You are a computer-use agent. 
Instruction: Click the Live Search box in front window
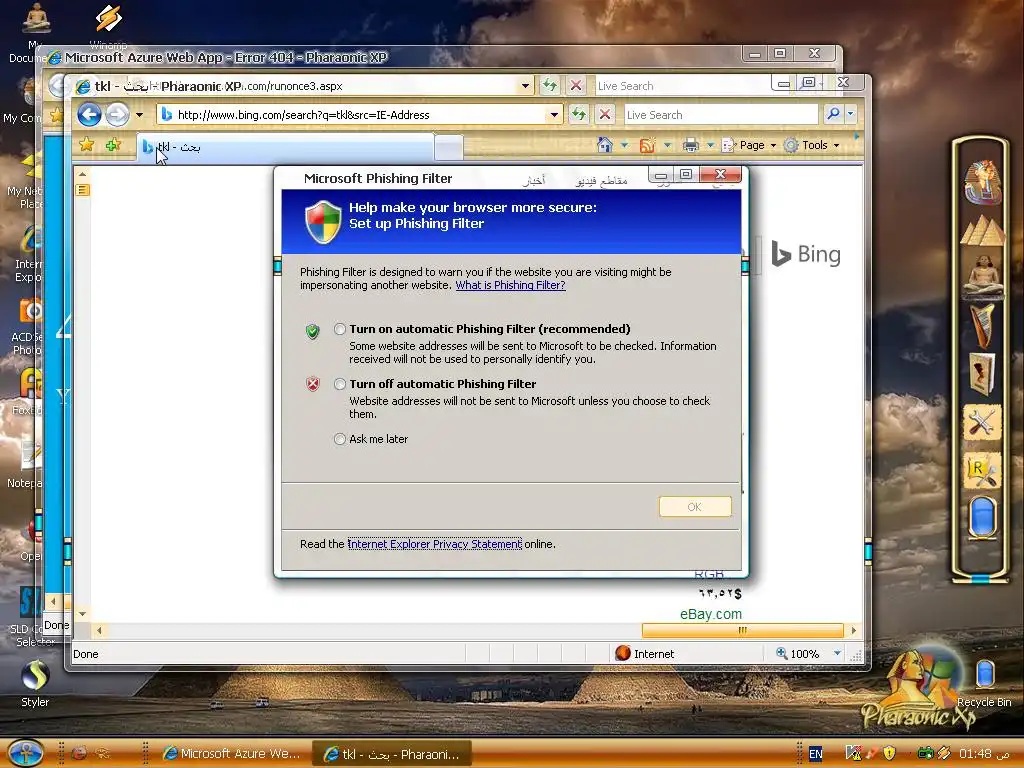pos(721,115)
